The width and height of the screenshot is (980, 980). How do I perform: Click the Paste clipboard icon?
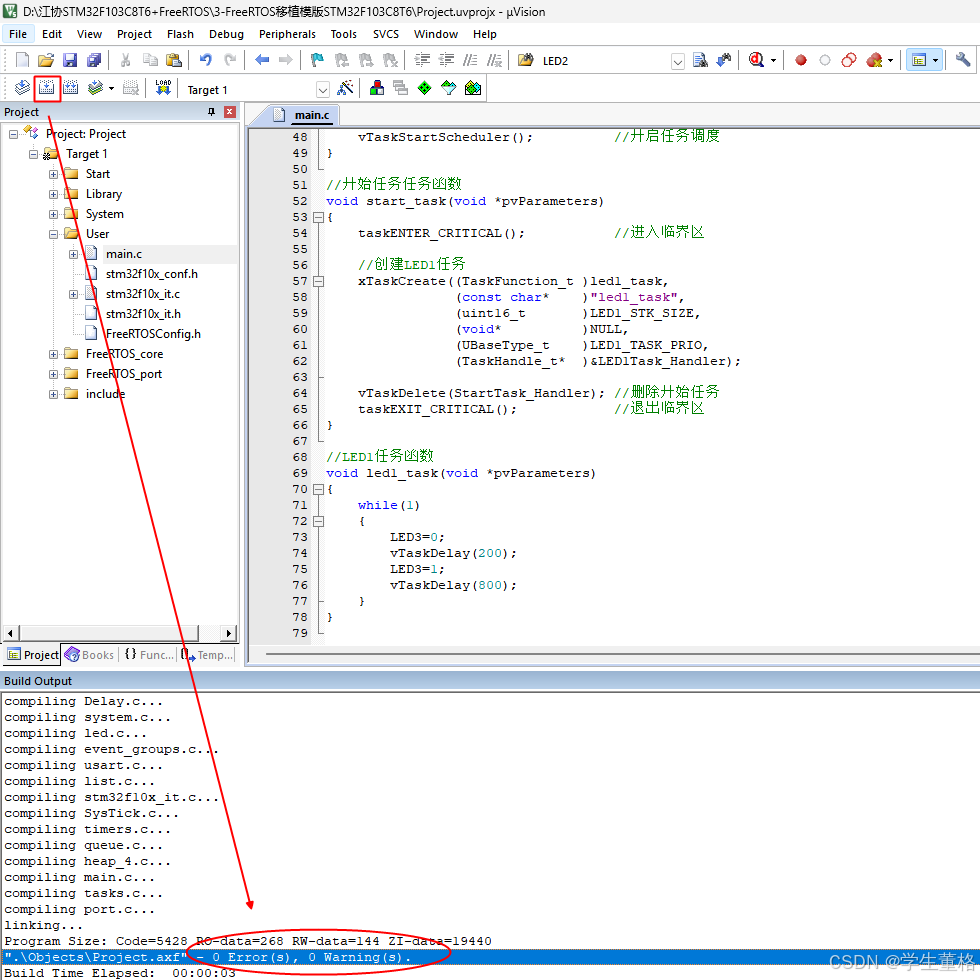pos(173,60)
